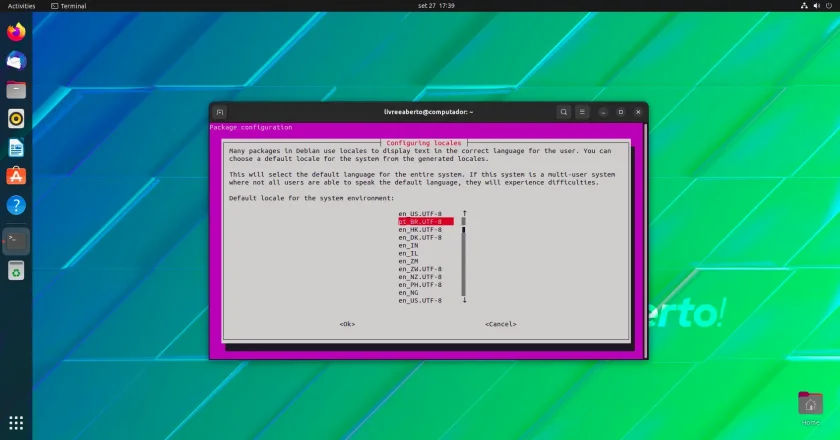Open Firefox from the dock
The width and height of the screenshot is (840, 440).
[x=16, y=32]
